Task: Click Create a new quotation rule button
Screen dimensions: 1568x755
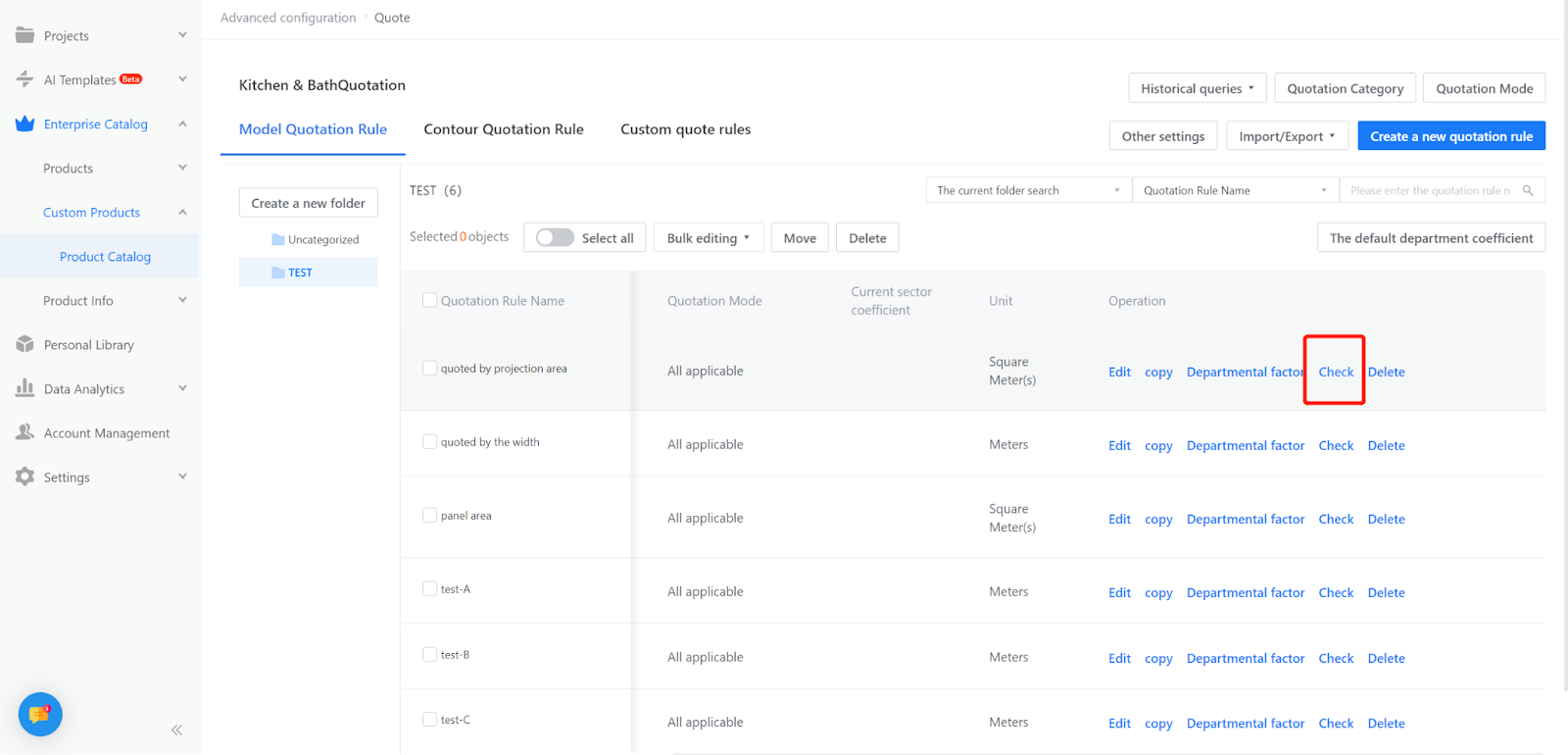Action: click(1450, 136)
